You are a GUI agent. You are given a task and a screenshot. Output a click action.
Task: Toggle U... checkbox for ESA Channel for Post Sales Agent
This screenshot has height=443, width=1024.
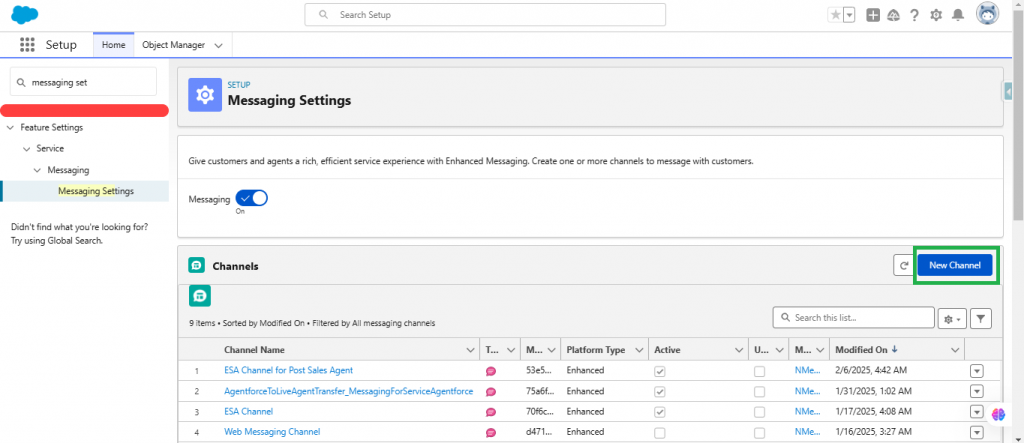[760, 370]
